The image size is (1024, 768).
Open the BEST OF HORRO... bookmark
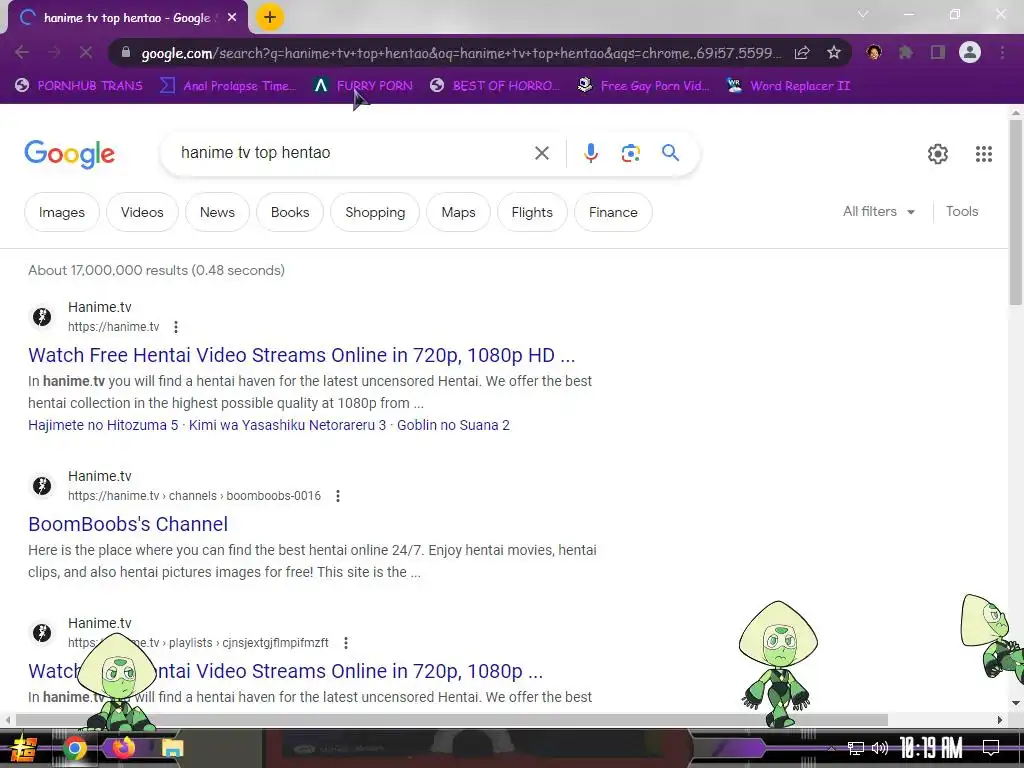click(495, 86)
